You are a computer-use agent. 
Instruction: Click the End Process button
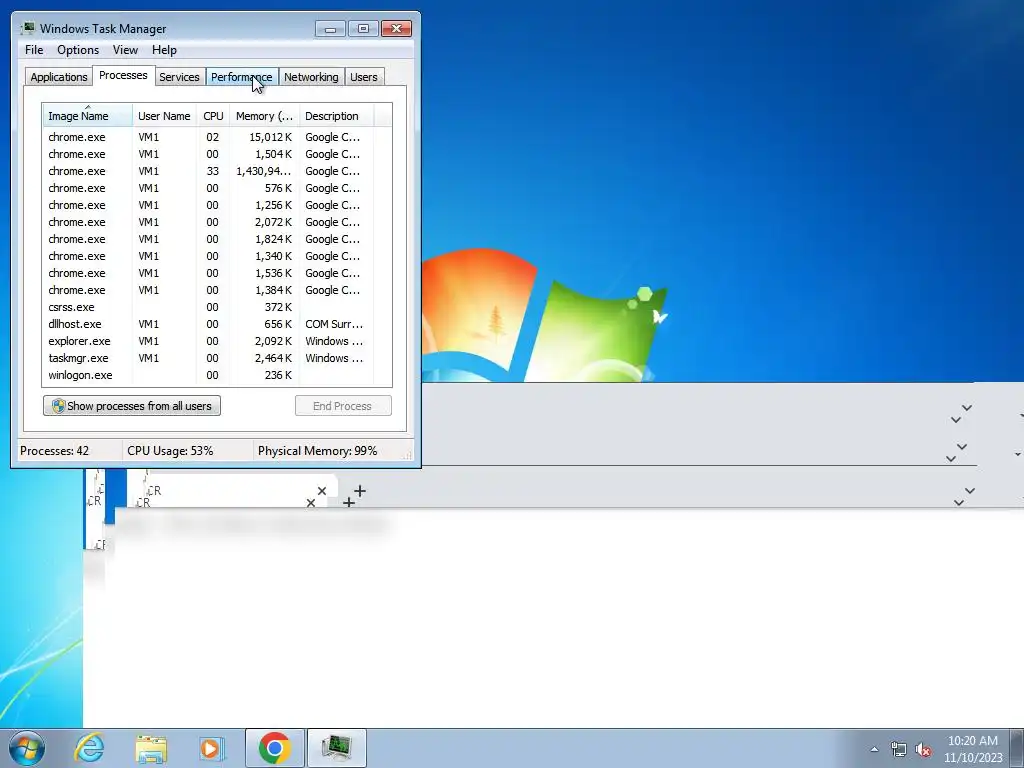tap(343, 406)
